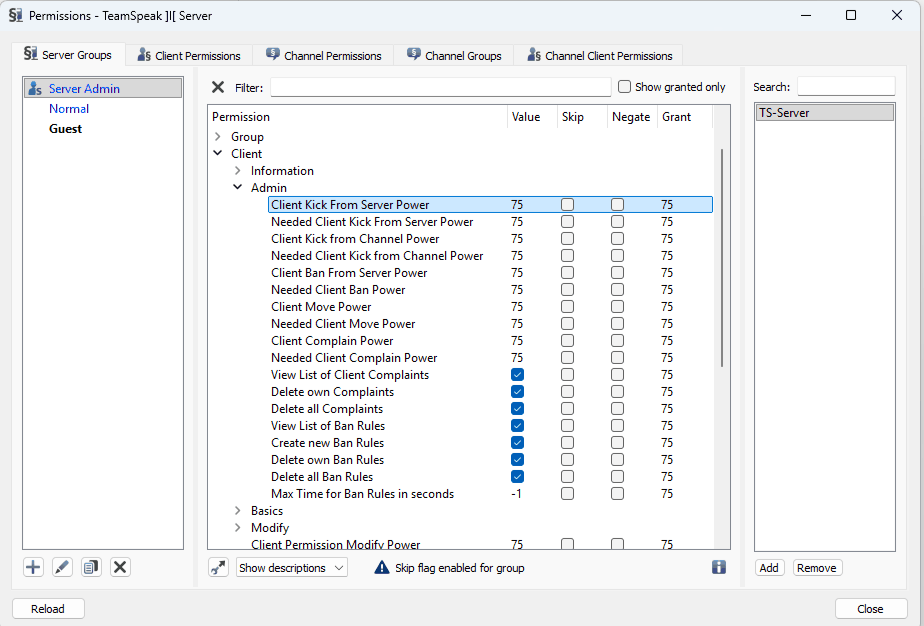Select TS-Server in the client list

point(825,113)
